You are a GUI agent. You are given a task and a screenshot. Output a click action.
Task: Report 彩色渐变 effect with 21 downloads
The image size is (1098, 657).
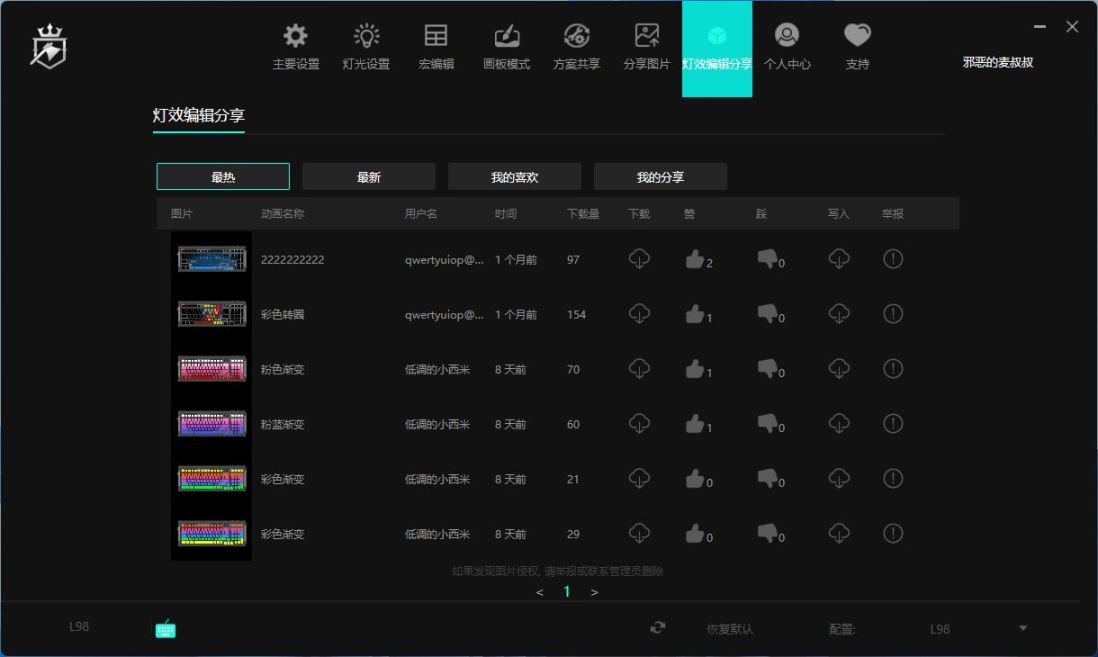(893, 478)
